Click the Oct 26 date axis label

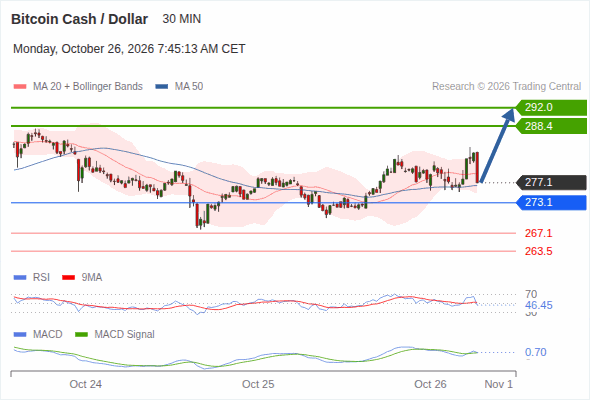[x=430, y=384]
